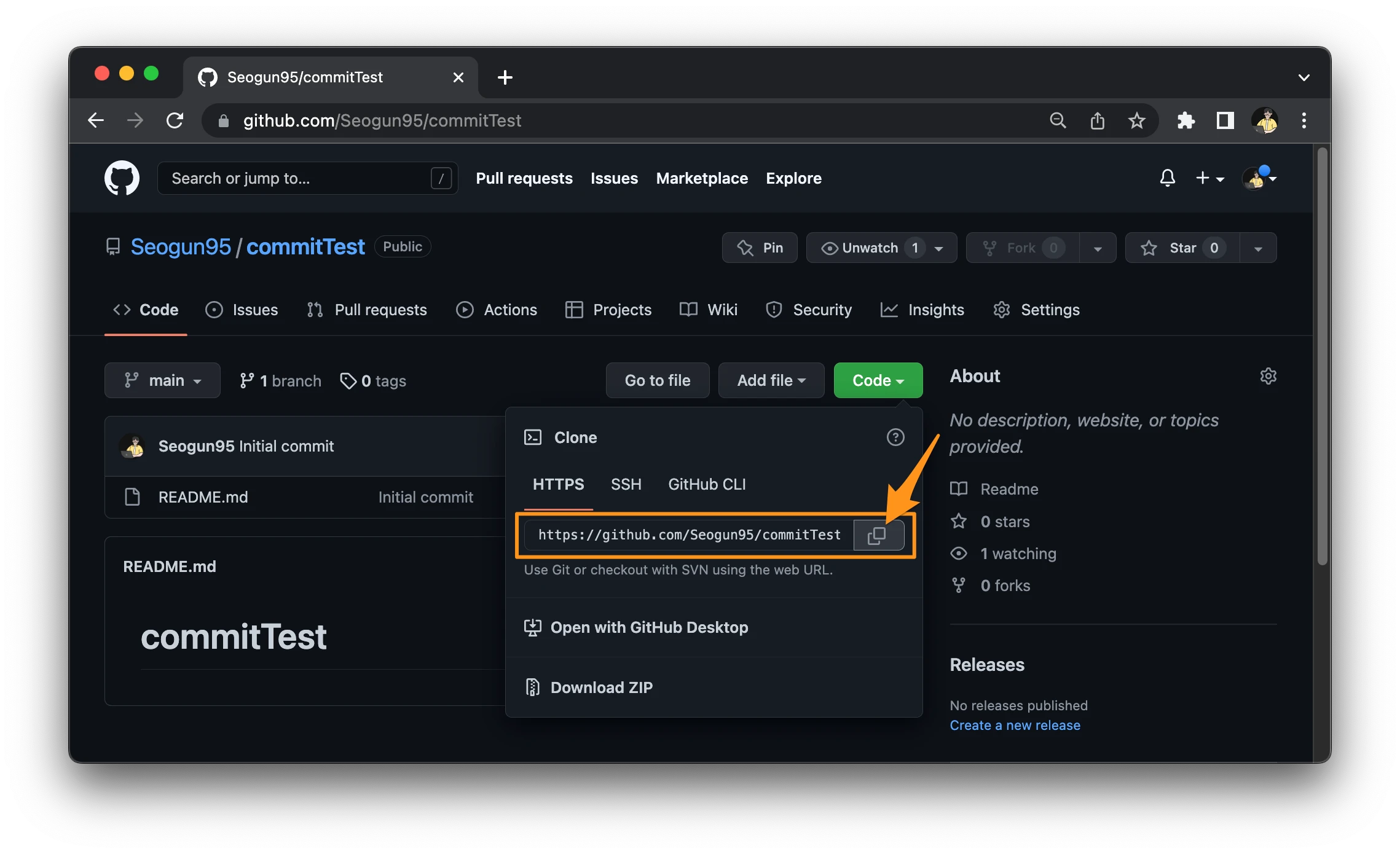The image size is (1400, 854).
Task: Open the main branch selector
Action: (162, 380)
